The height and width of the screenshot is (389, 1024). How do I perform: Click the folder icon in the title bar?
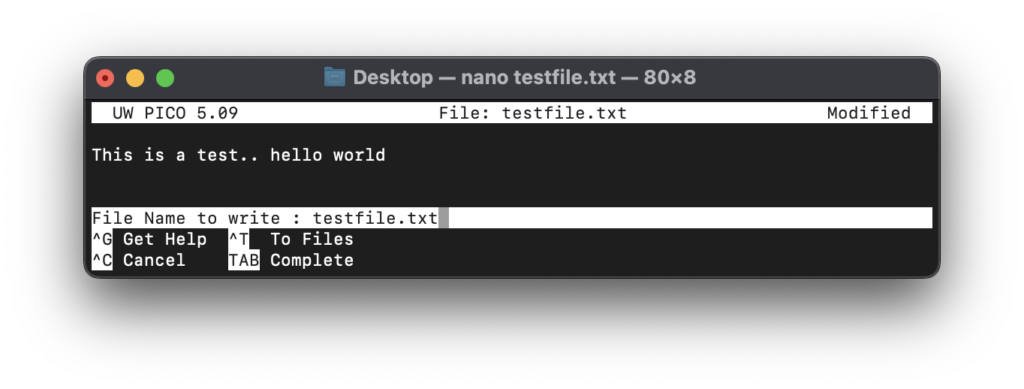point(334,78)
